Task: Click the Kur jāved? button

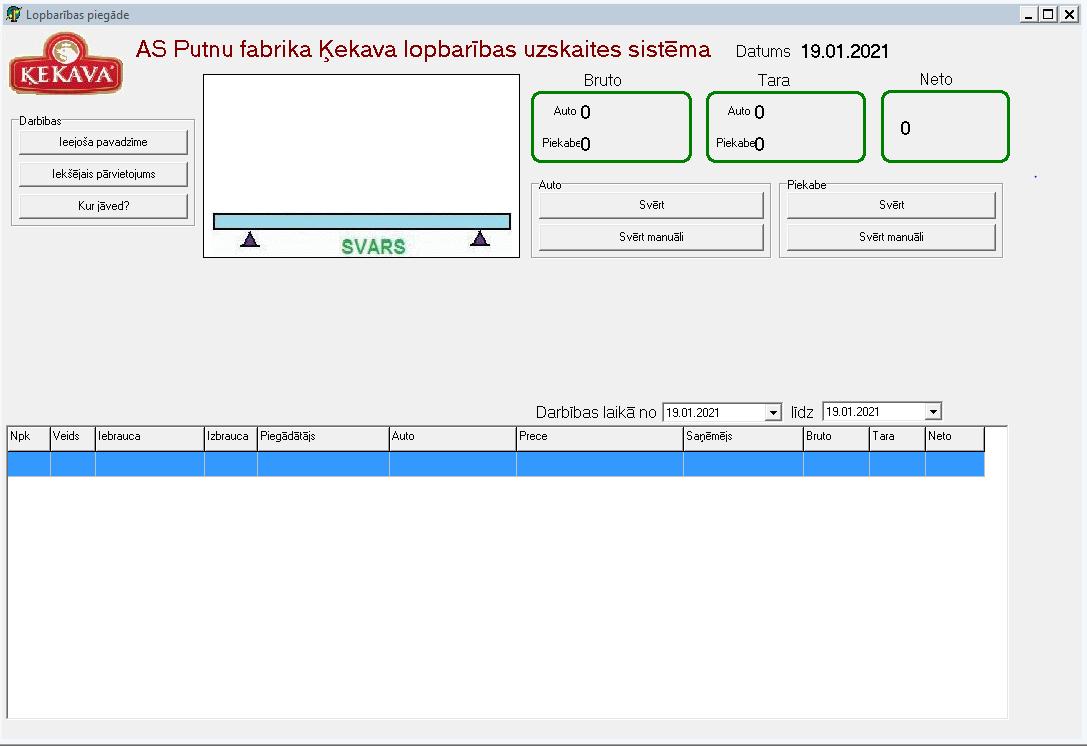Action: pyautogui.click(x=103, y=206)
